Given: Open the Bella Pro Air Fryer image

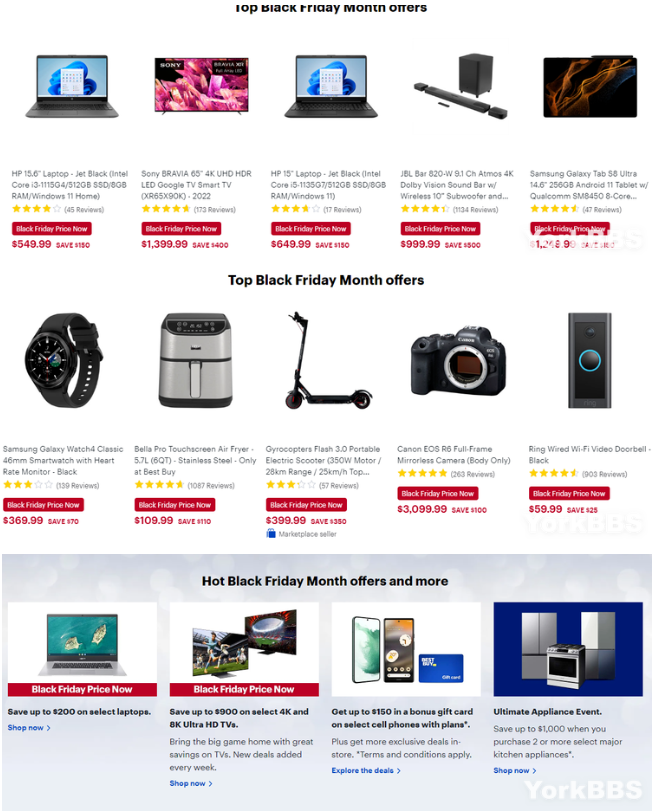Looking at the screenshot, I should (x=195, y=360).
